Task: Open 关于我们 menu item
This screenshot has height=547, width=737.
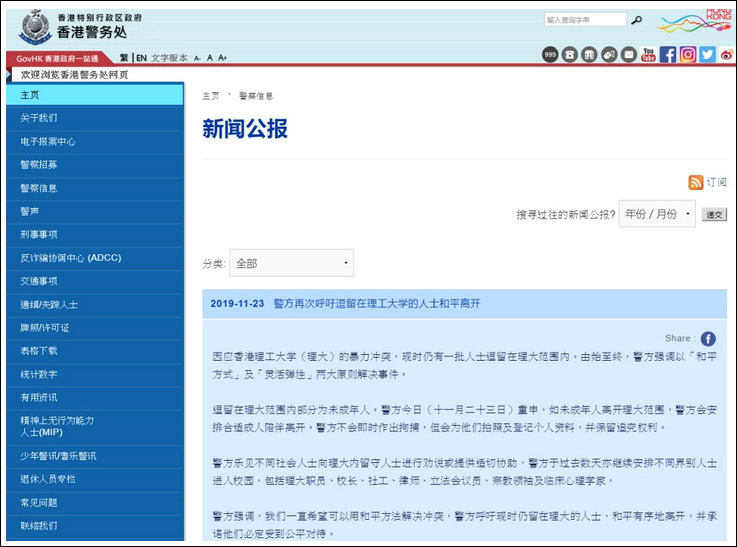Action: click(x=95, y=118)
